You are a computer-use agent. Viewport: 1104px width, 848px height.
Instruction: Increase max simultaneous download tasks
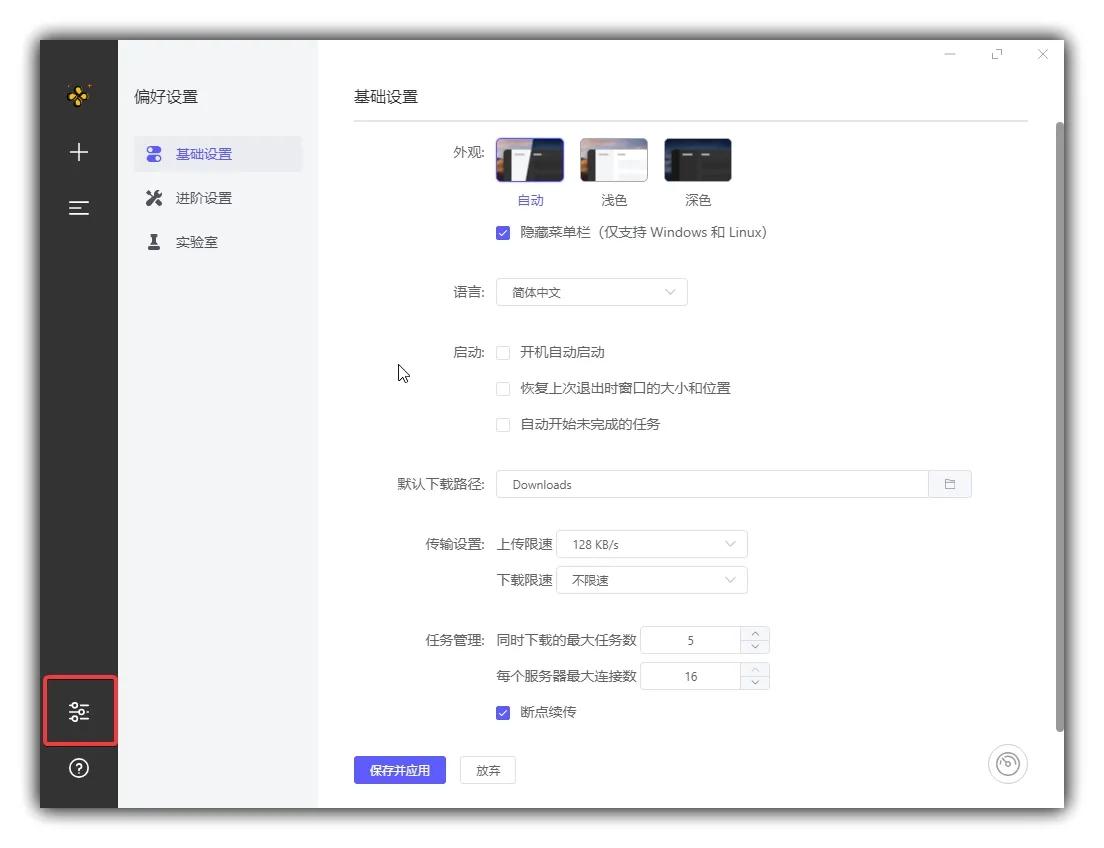pyautogui.click(x=755, y=633)
